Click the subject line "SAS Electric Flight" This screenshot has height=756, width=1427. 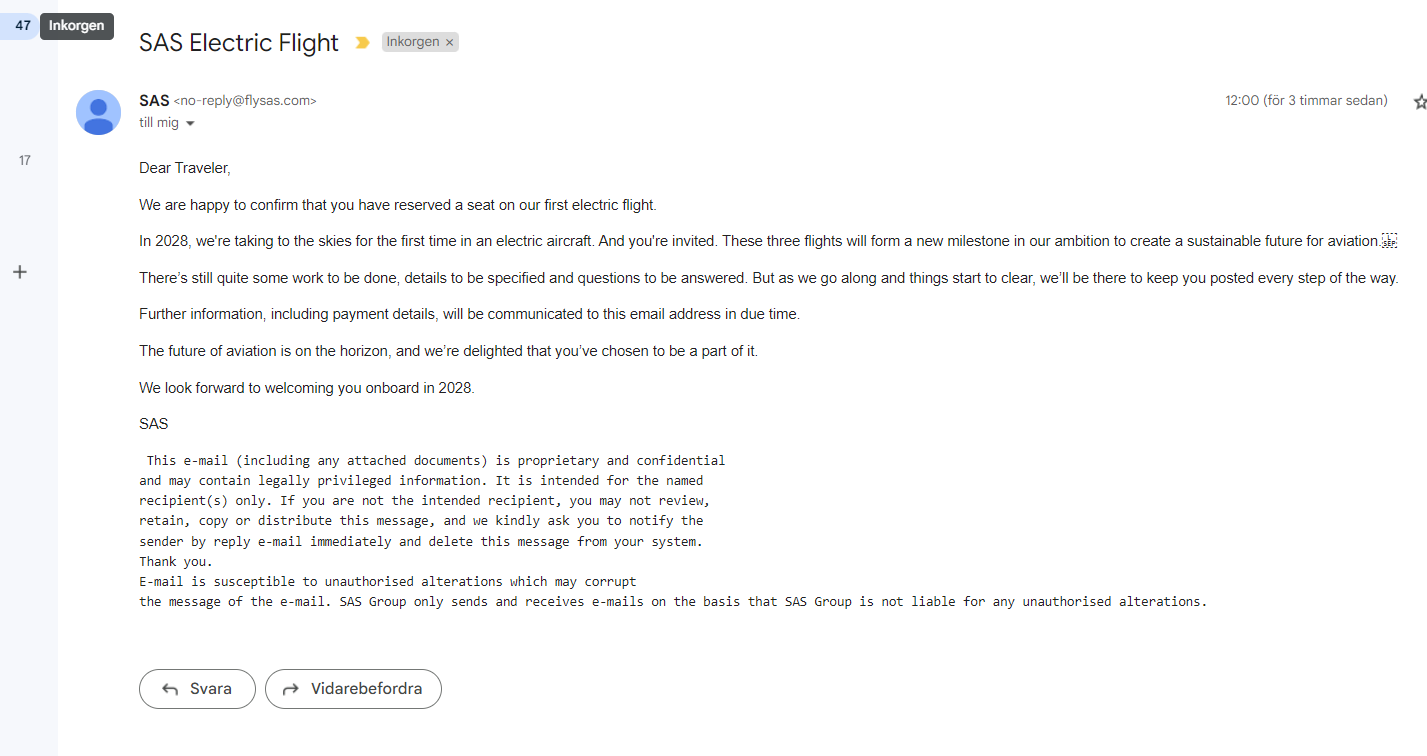coord(239,43)
